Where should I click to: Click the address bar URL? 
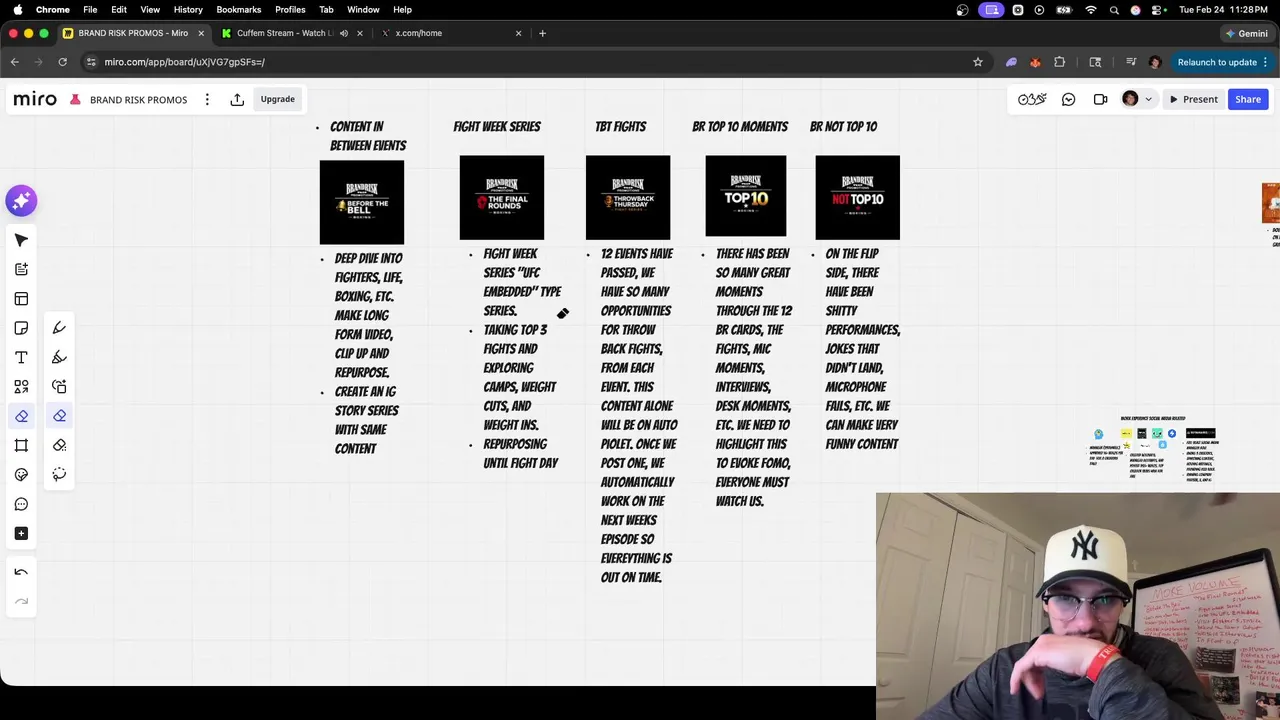184,62
